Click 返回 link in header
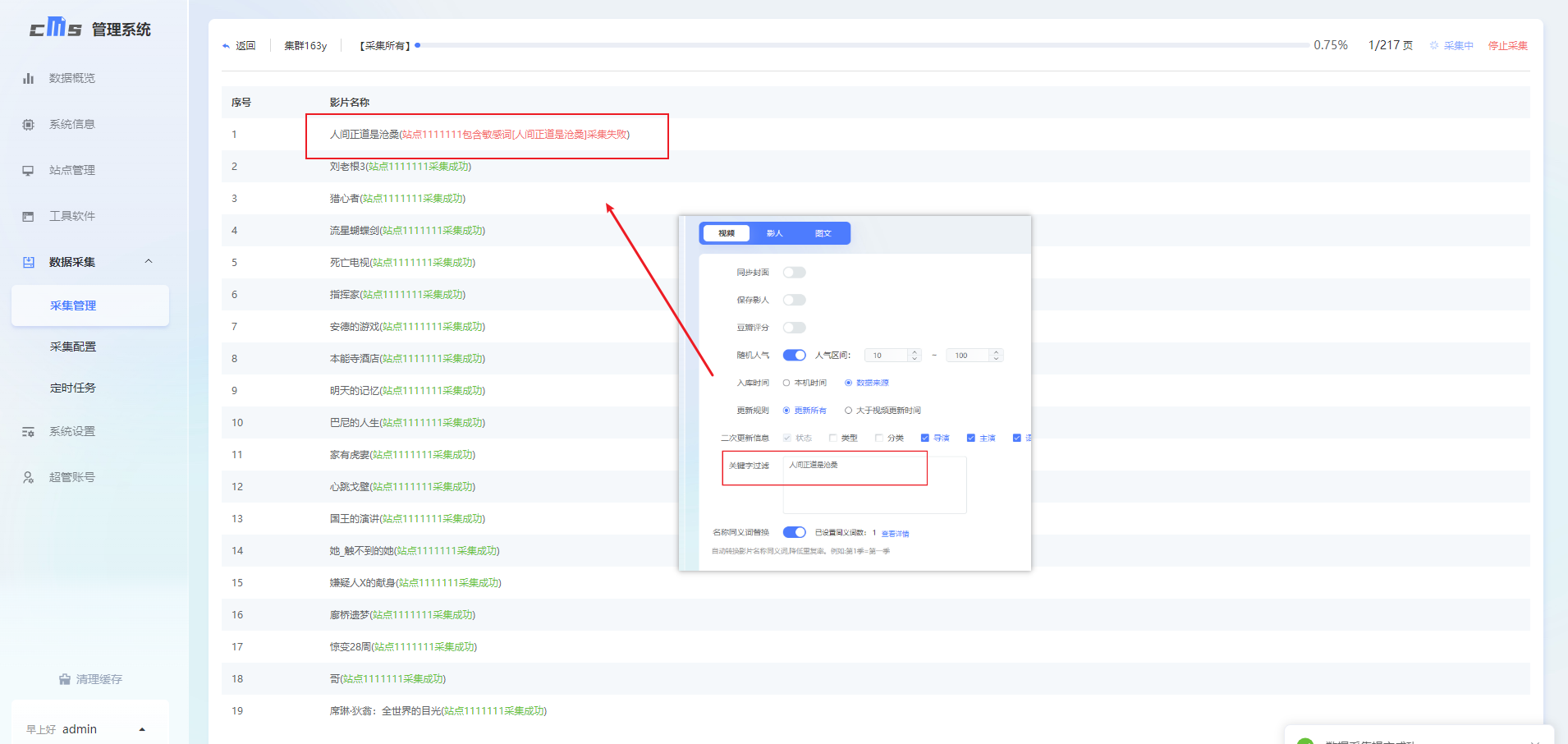 245,45
